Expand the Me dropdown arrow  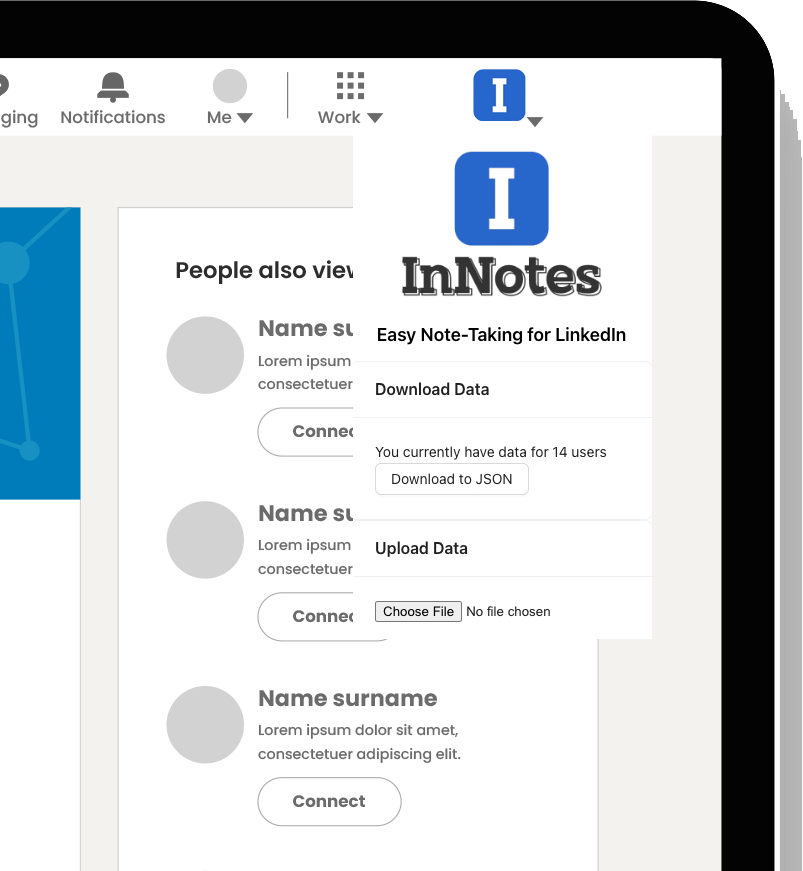(x=245, y=118)
